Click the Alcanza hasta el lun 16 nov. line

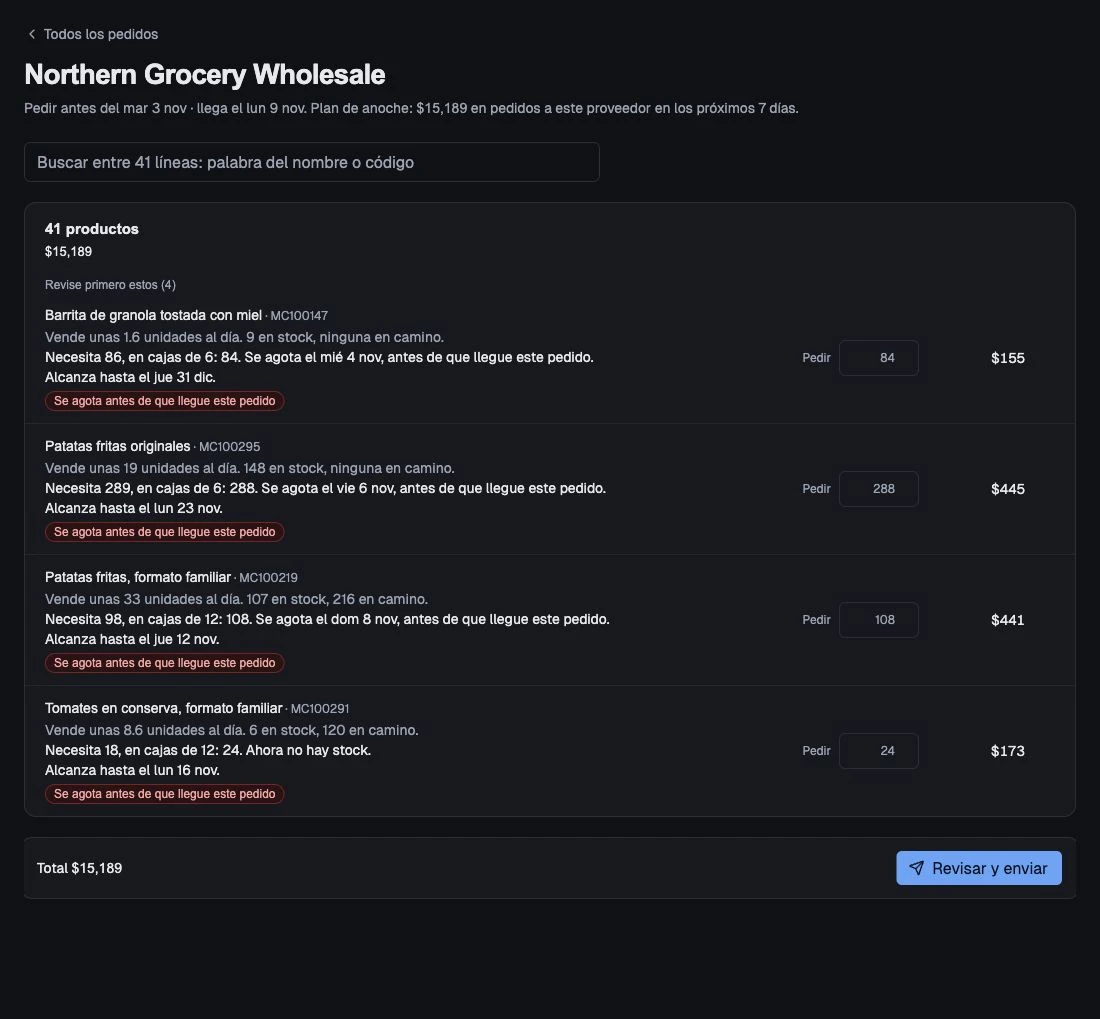[132, 770]
